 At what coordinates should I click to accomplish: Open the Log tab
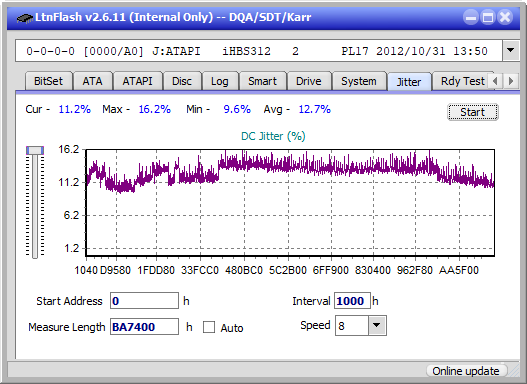coord(220,81)
